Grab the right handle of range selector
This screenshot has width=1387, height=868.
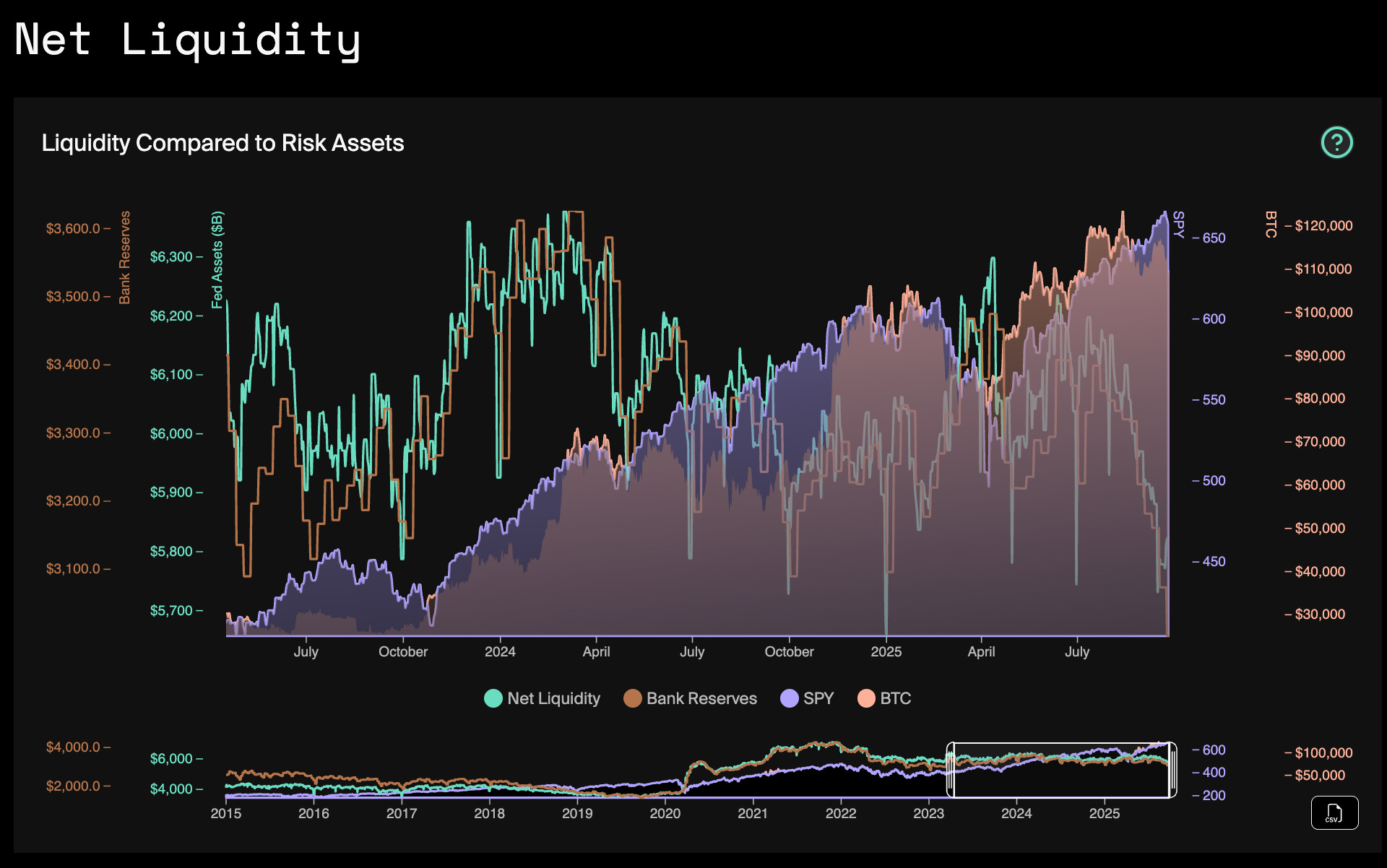(1172, 770)
